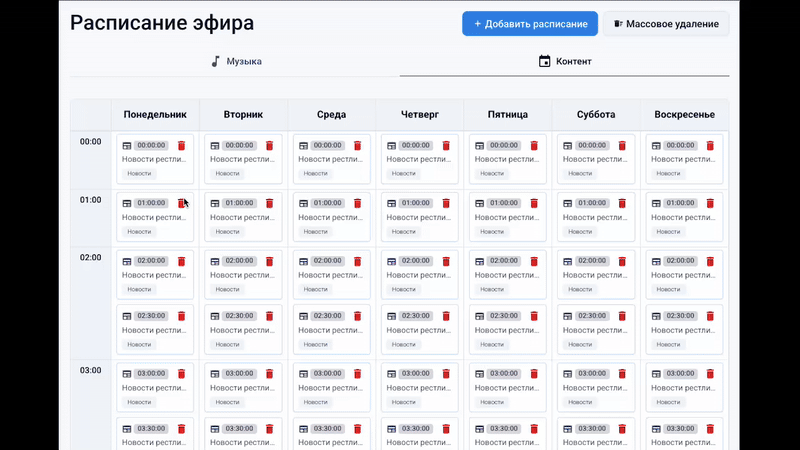Click the 02:30:00 time badge on Tuesday
Image resolution: width=800 pixels, height=450 pixels.
click(x=239, y=315)
